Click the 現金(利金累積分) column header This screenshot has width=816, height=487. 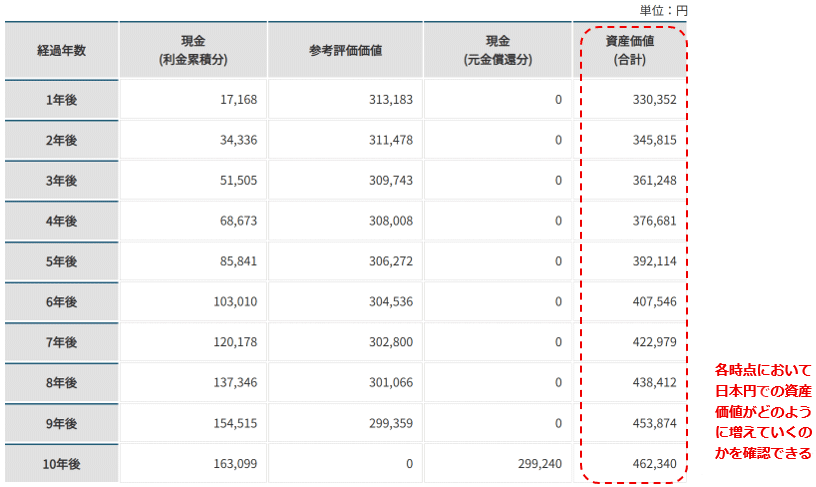(x=193, y=50)
